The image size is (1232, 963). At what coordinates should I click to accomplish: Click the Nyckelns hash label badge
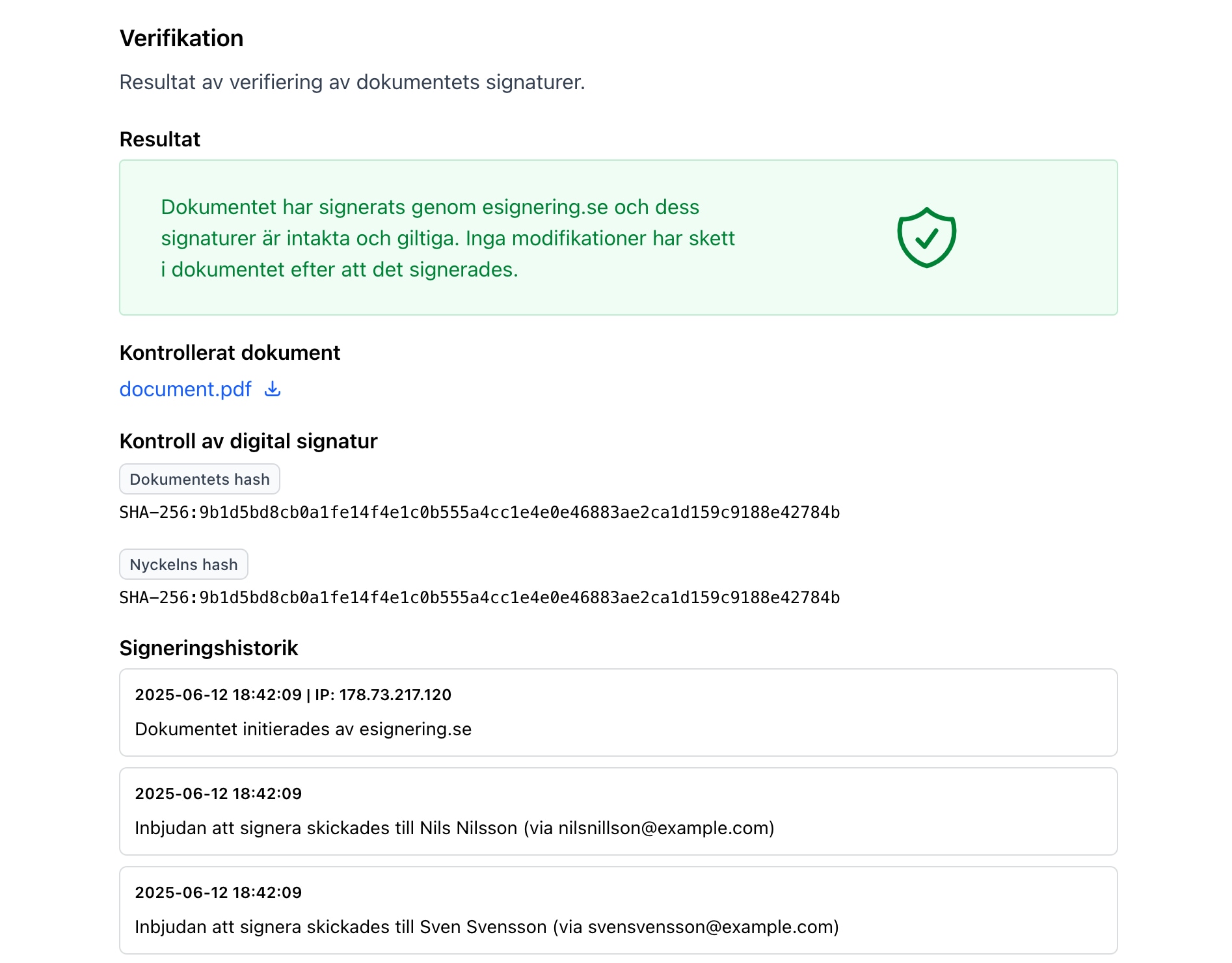tap(183, 564)
